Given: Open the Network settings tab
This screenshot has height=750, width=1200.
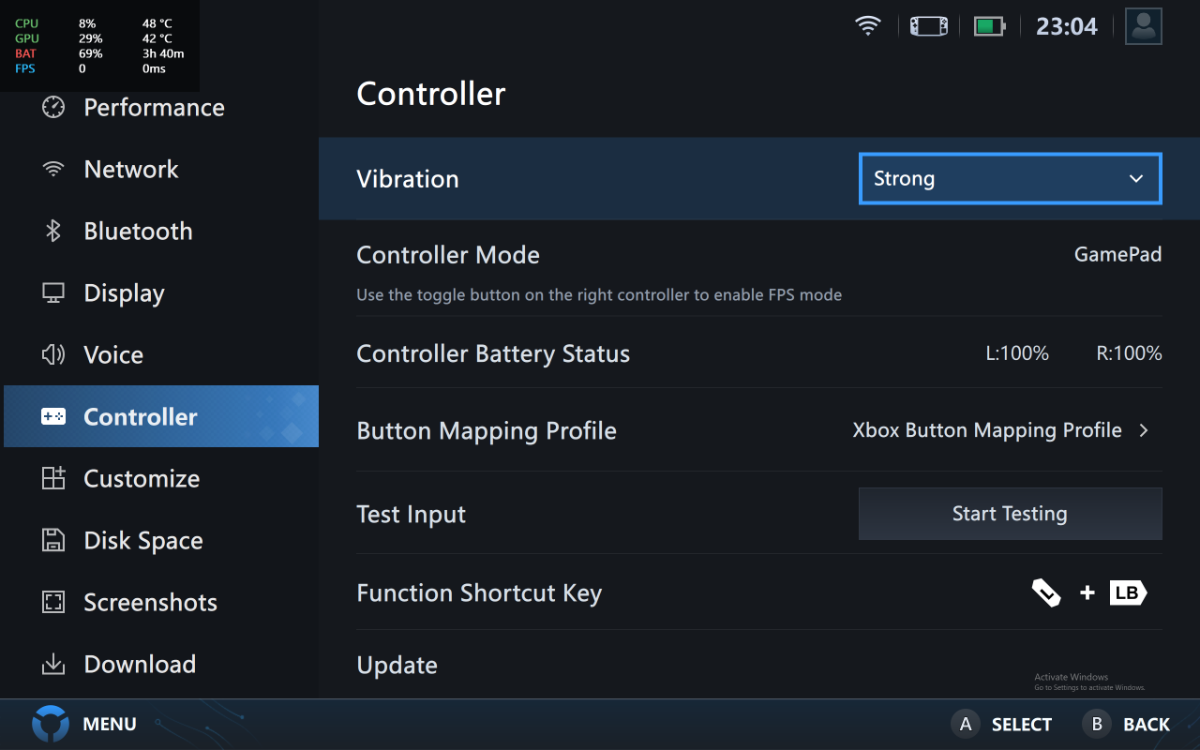Looking at the screenshot, I should pyautogui.click(x=131, y=170).
